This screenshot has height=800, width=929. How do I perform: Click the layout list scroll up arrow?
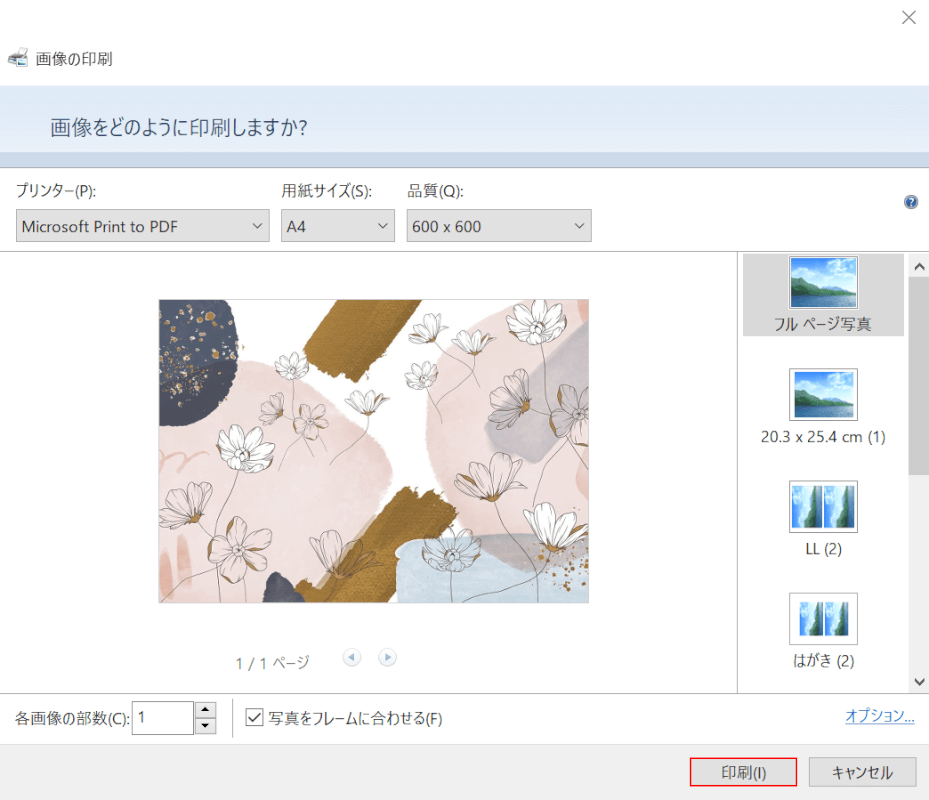(x=919, y=267)
